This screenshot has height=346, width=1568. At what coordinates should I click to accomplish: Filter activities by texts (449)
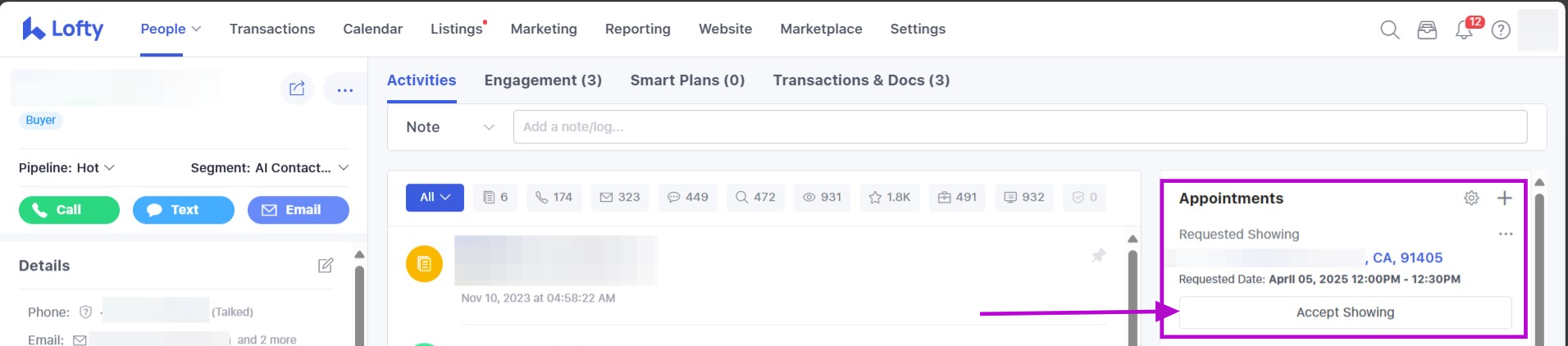pyautogui.click(x=687, y=198)
